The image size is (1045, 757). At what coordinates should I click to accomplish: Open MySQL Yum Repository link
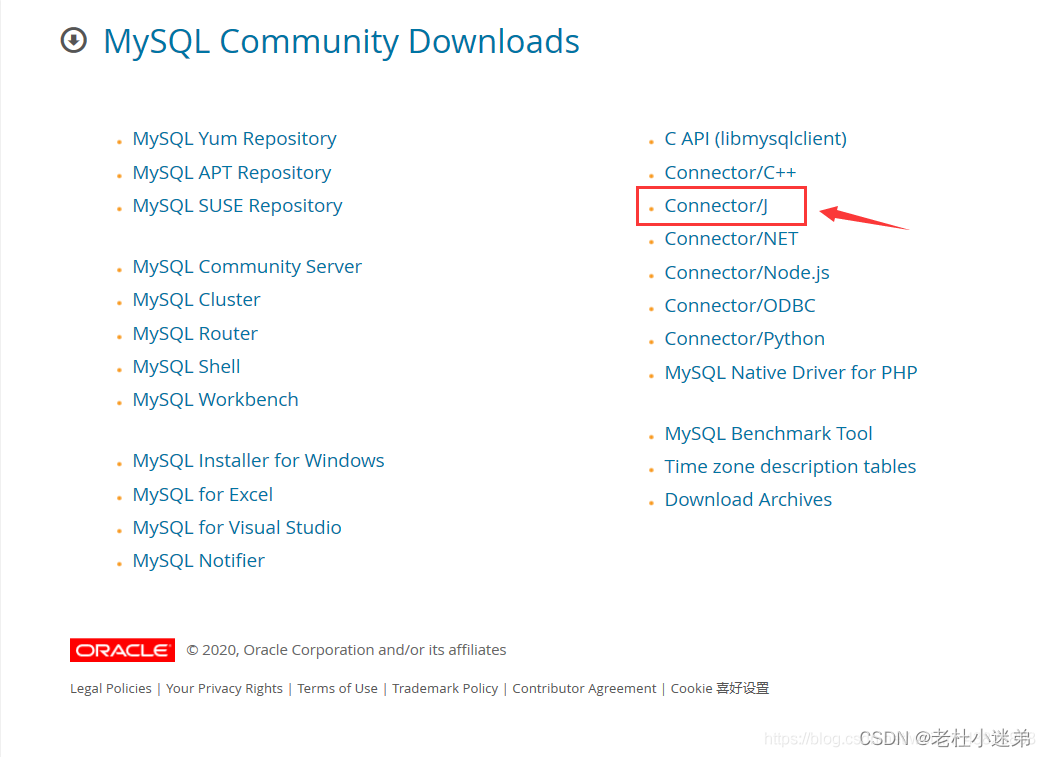click(234, 139)
